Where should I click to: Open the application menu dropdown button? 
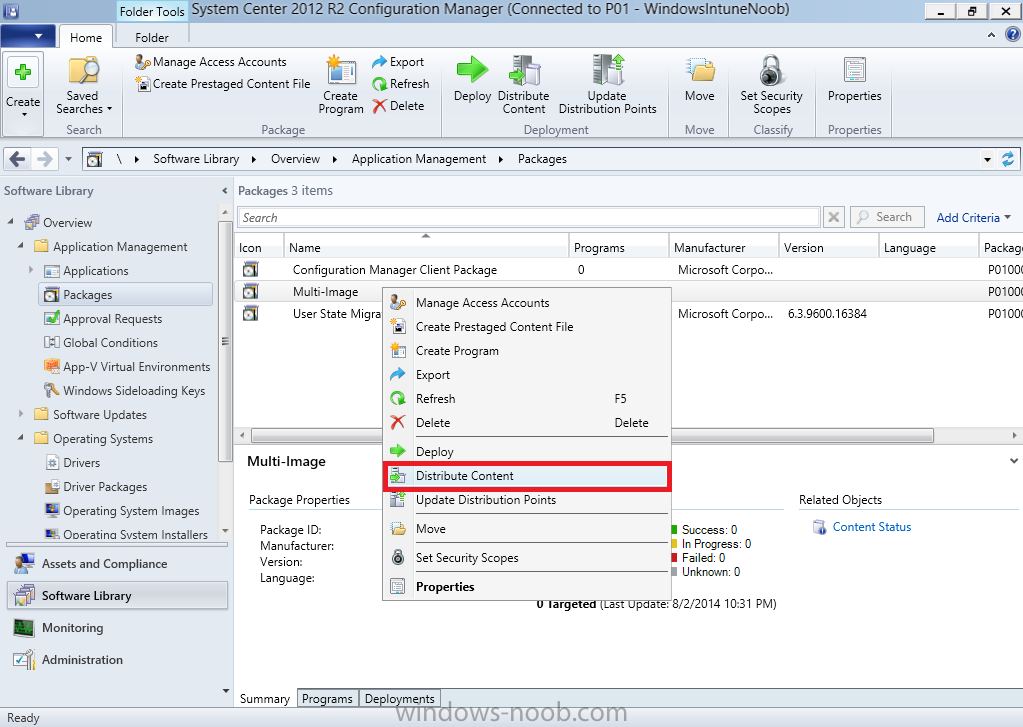(x=27, y=36)
